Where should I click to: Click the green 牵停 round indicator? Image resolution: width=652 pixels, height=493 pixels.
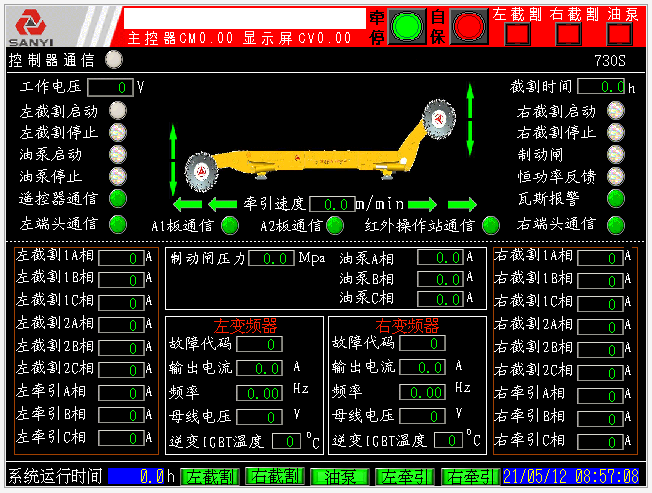coord(407,24)
